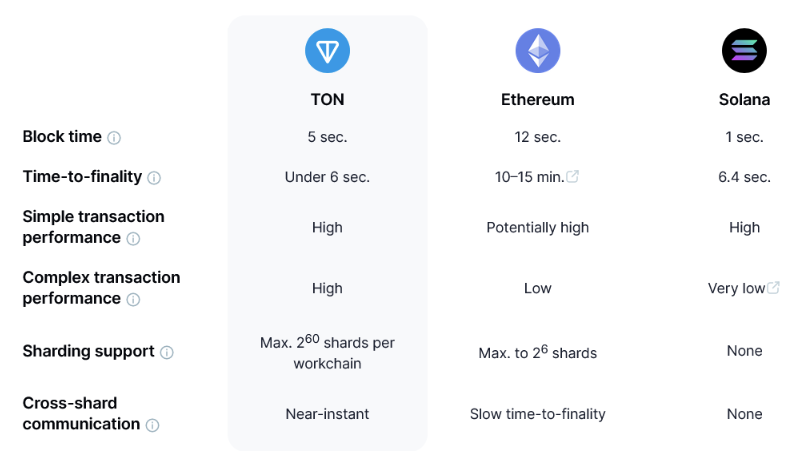Click TON's Near-instant cross-shard cell
The width and height of the screenshot is (812, 451).
[x=327, y=414]
